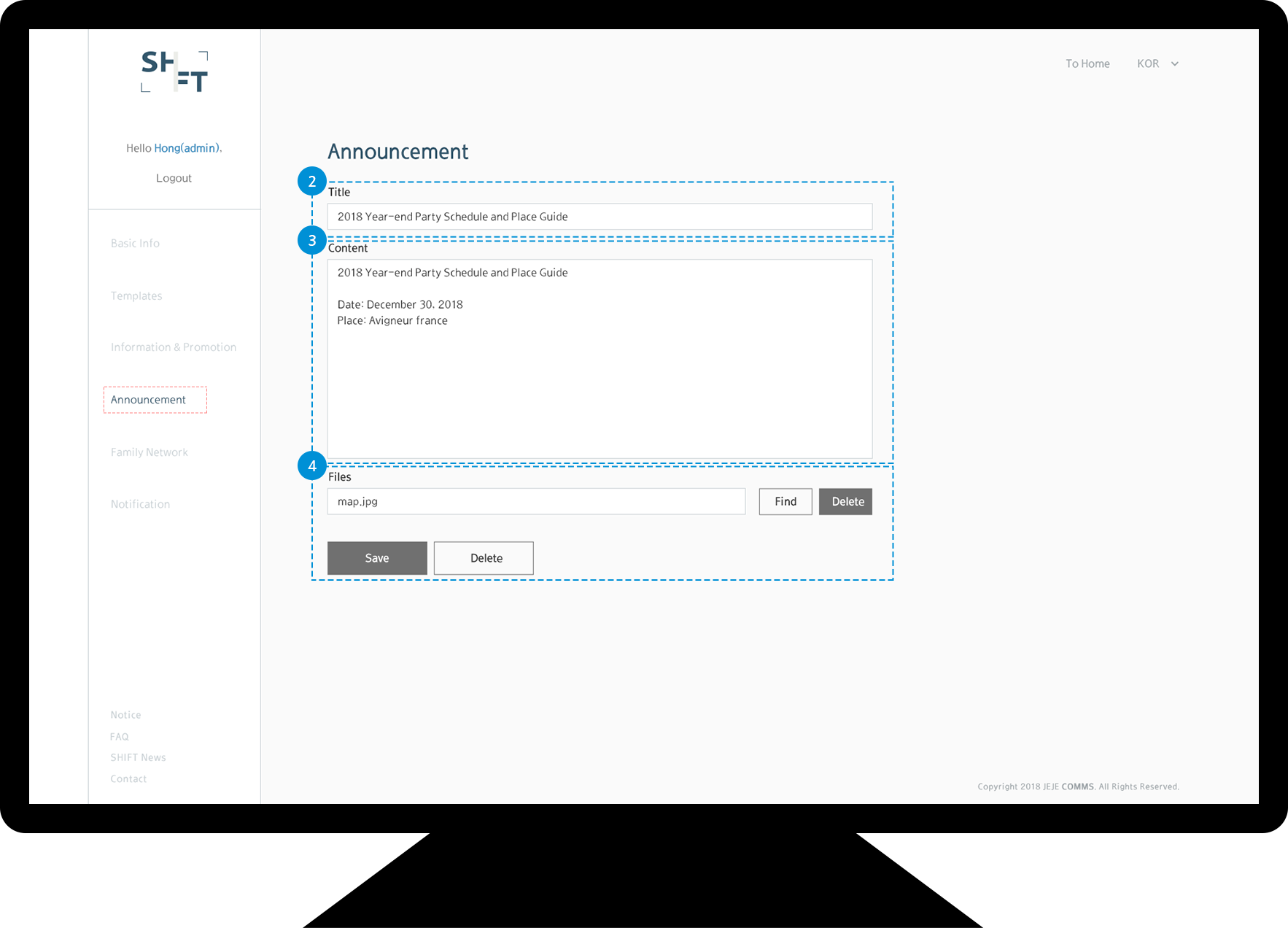The image size is (1288, 928).
Task: Open the FAQ footer link
Action: tap(119, 737)
